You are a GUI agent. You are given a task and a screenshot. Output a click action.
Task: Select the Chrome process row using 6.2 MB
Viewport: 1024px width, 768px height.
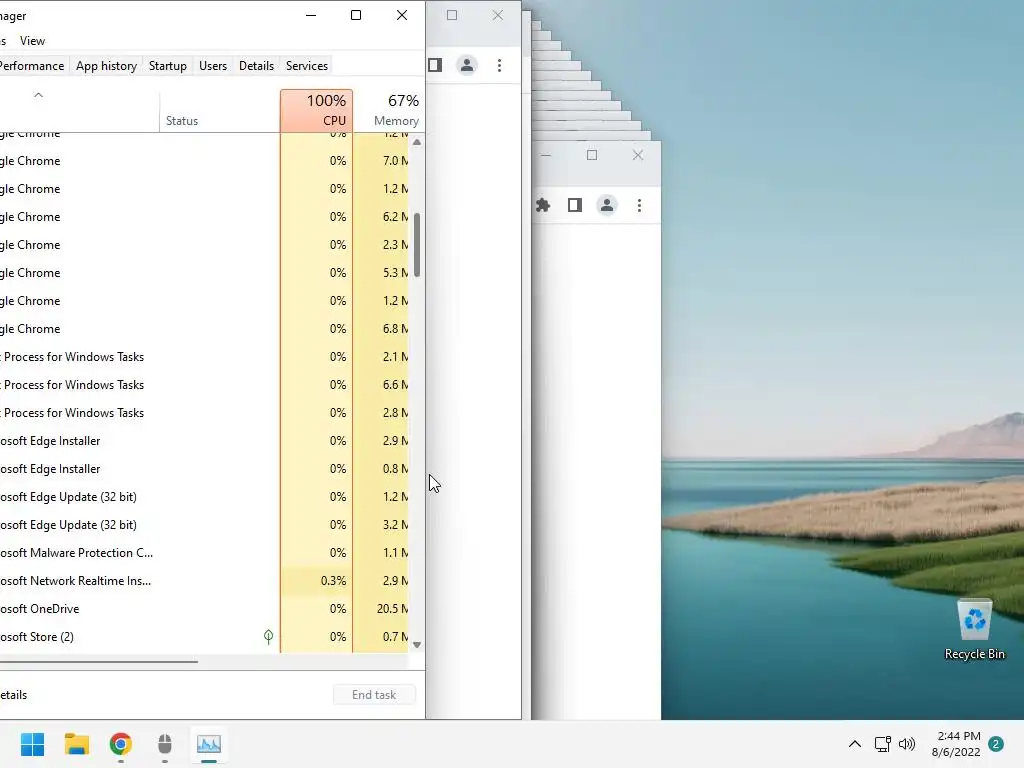pyautogui.click(x=204, y=217)
